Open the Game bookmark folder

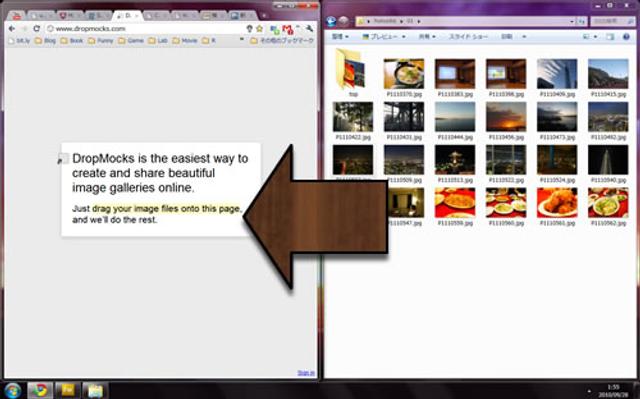tap(131, 41)
